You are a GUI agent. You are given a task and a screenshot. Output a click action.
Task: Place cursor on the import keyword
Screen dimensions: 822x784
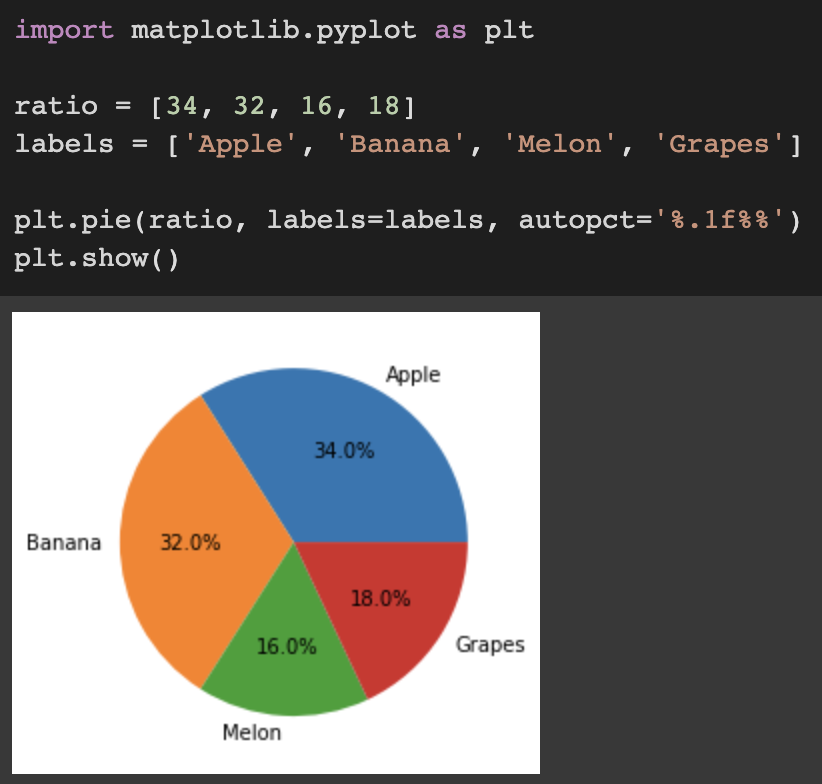pyautogui.click(x=64, y=30)
